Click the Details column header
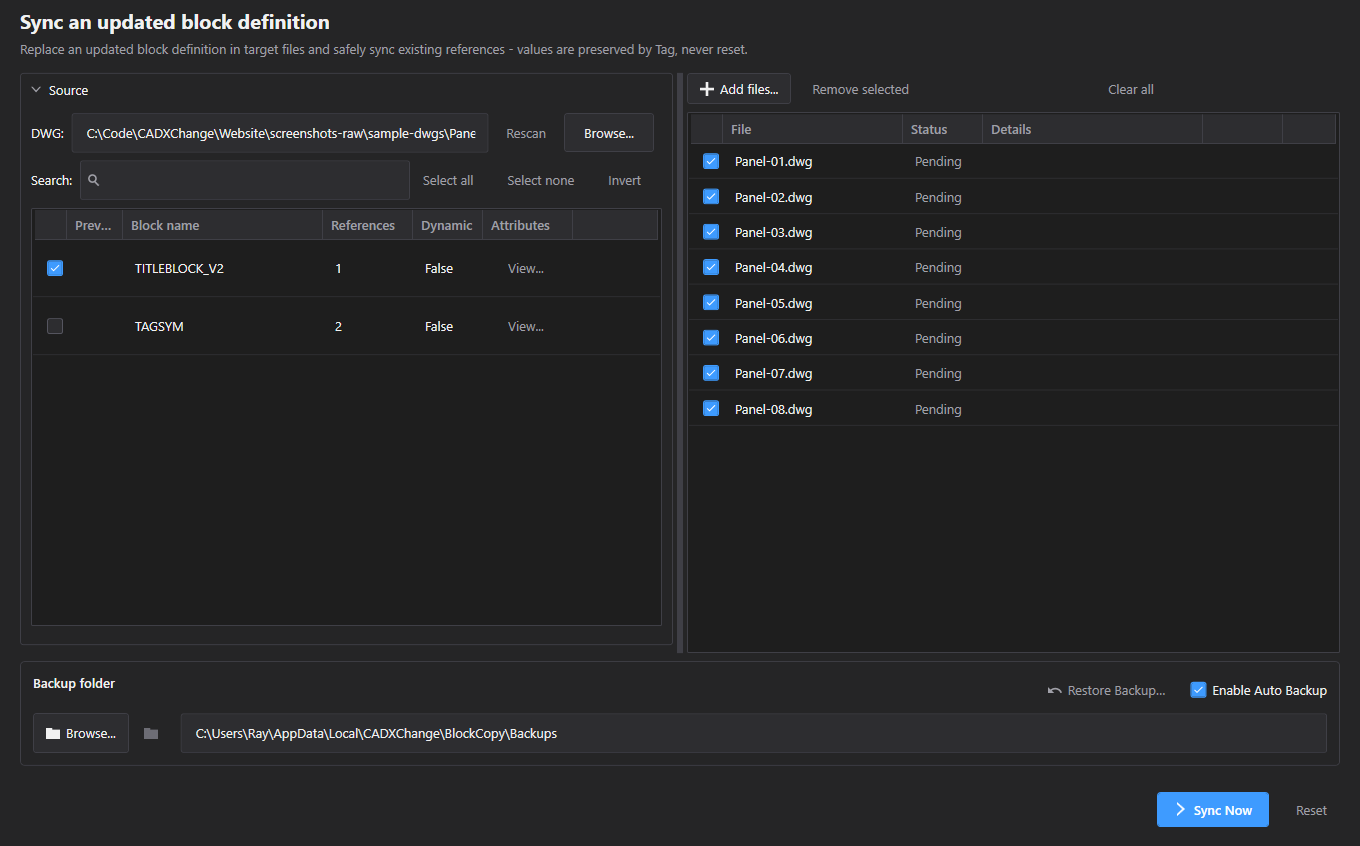Screen dimensions: 1360x846 coord(1092,129)
